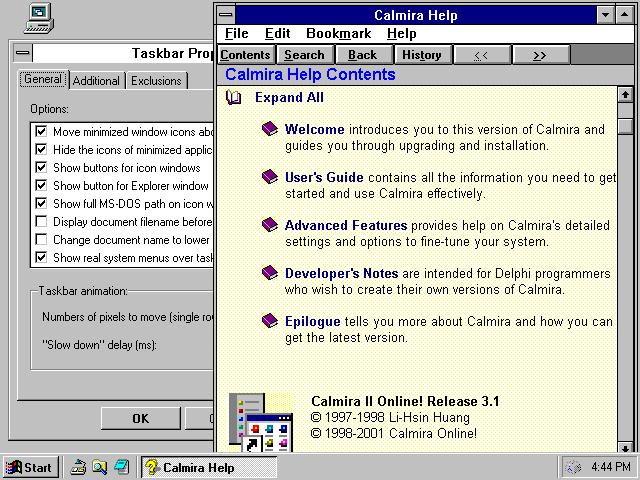
Task: Open the Help menu
Action: click(402, 33)
